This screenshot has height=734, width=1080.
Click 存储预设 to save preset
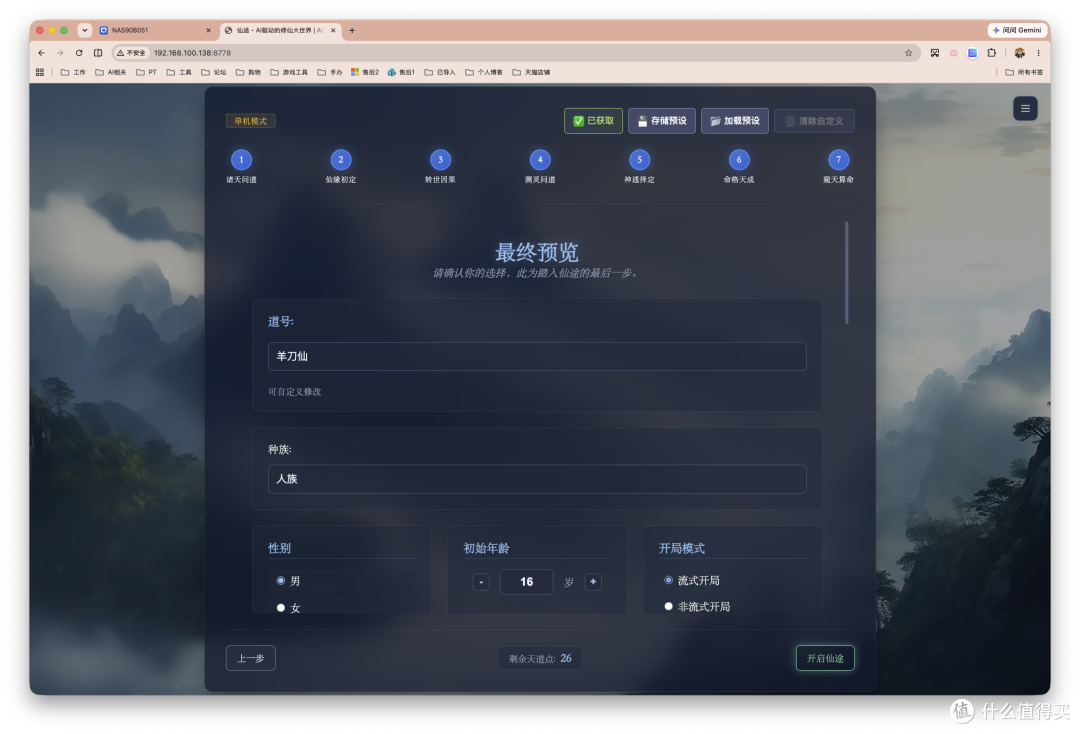tap(661, 121)
